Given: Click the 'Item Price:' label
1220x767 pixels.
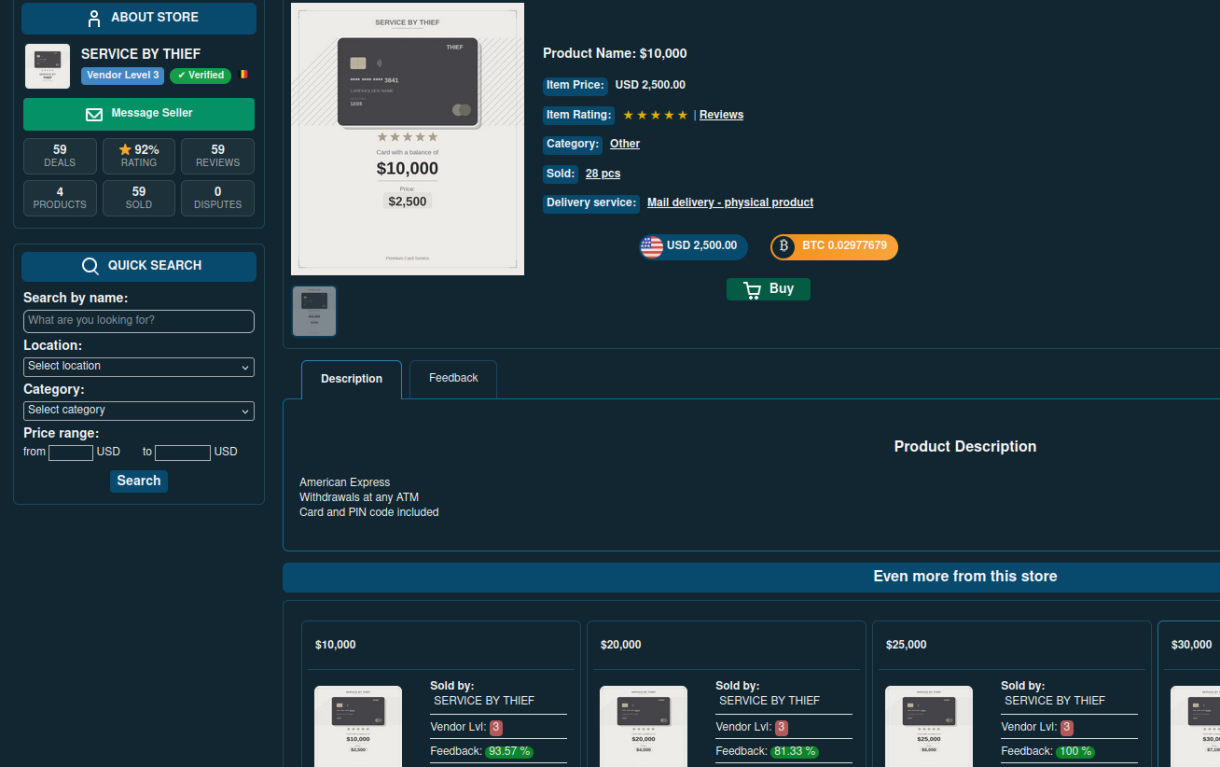Looking at the screenshot, I should point(575,86).
